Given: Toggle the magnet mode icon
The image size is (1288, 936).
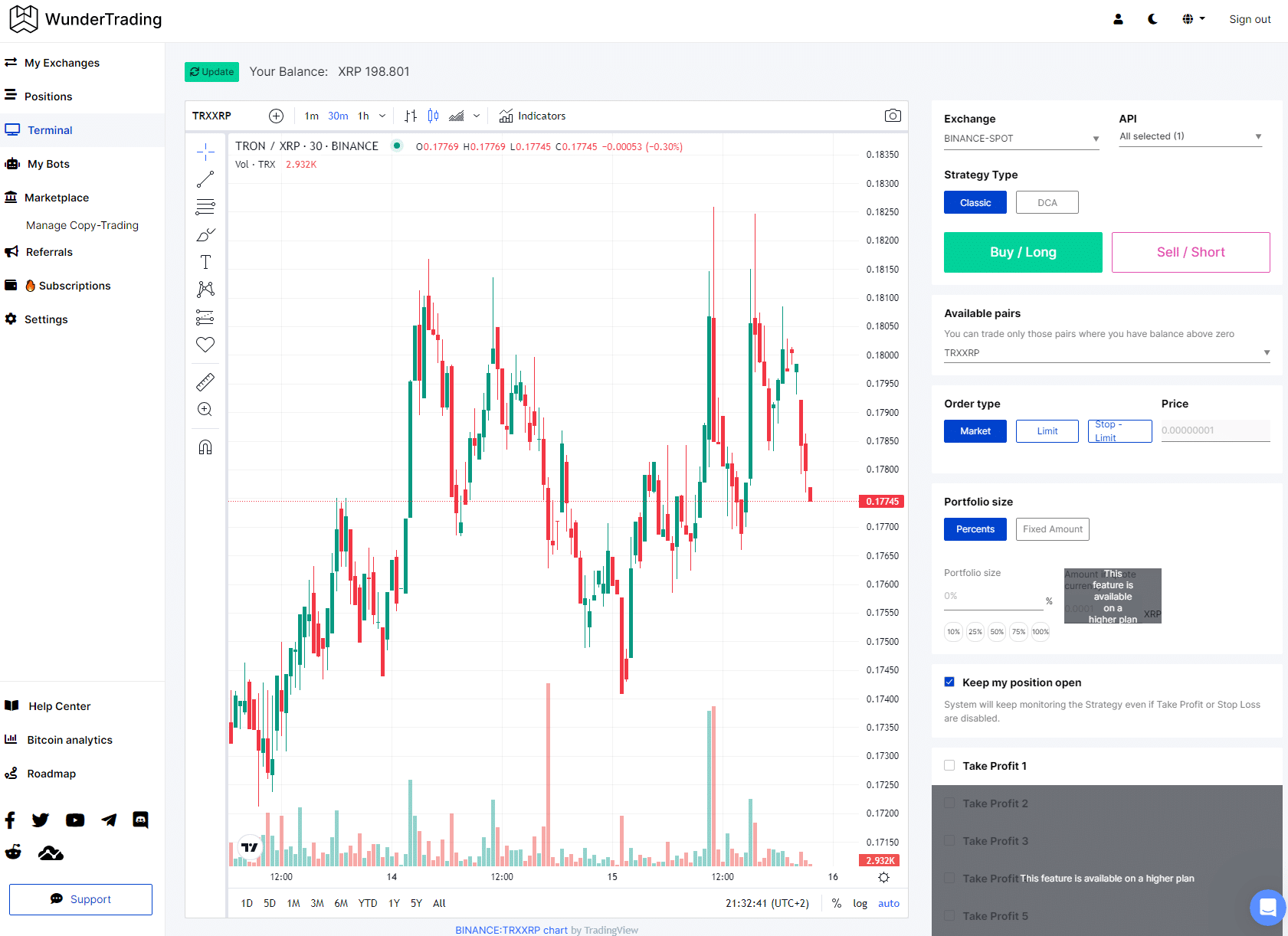Looking at the screenshot, I should click(205, 447).
